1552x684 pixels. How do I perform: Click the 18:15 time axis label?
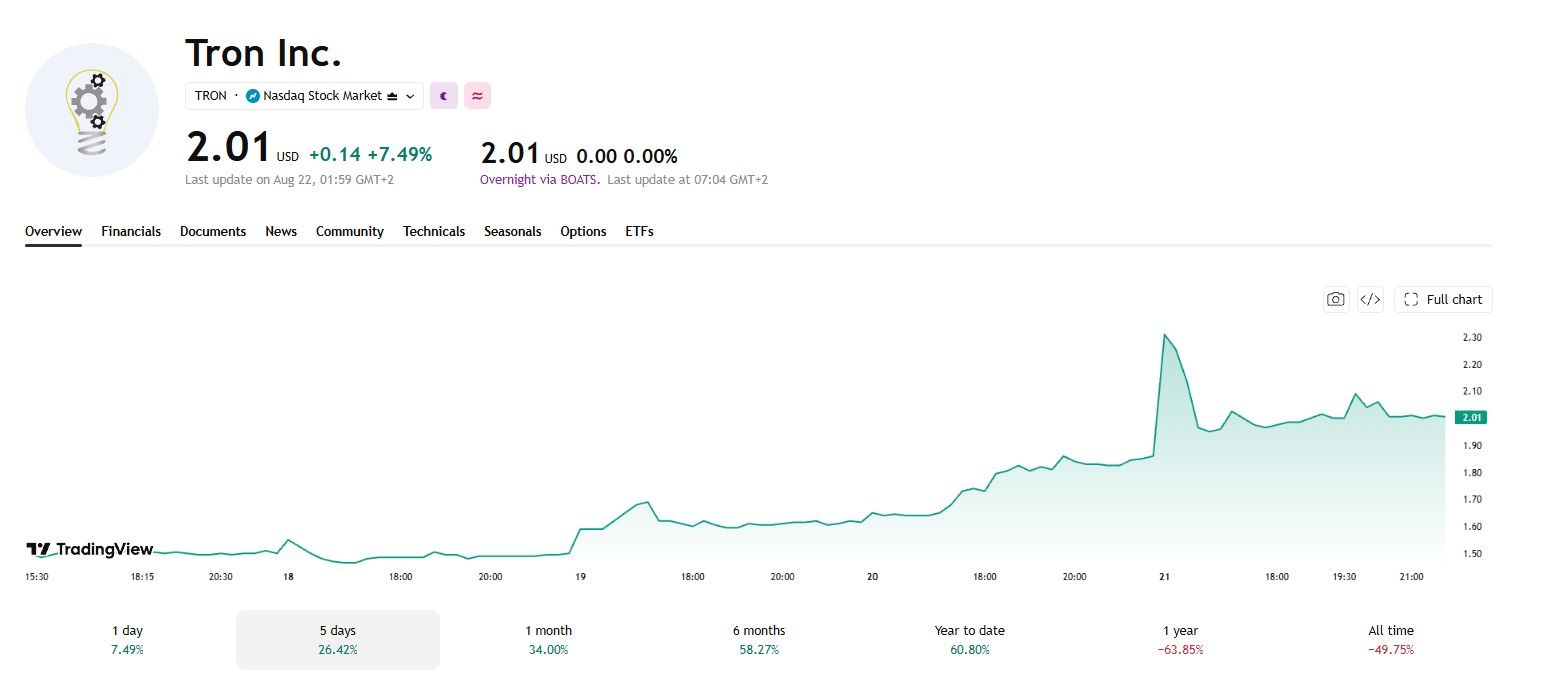pos(141,577)
